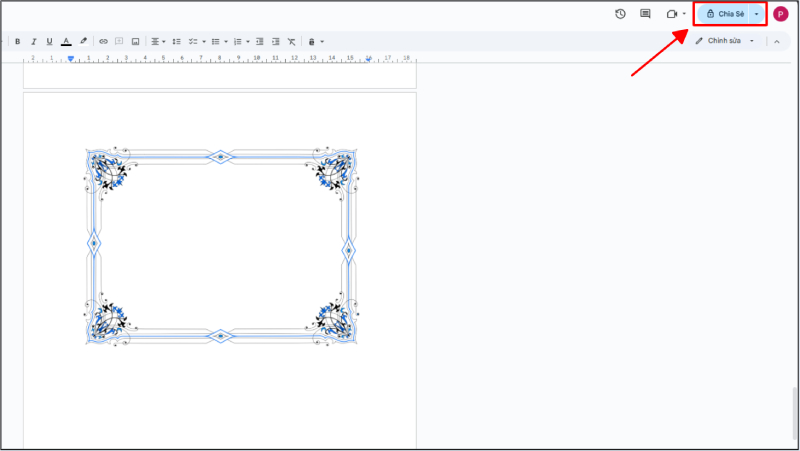This screenshot has width=800, height=451.
Task: Click the decrease indent icon
Action: pos(260,41)
